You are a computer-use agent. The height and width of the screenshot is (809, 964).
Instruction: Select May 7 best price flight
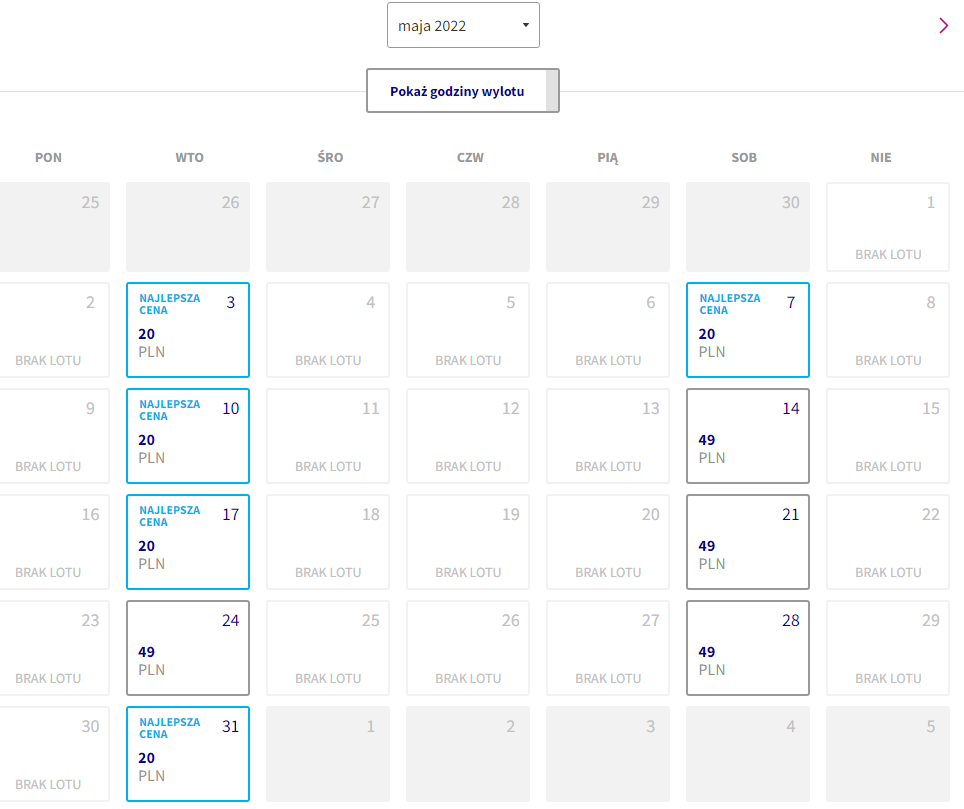pyautogui.click(x=748, y=330)
